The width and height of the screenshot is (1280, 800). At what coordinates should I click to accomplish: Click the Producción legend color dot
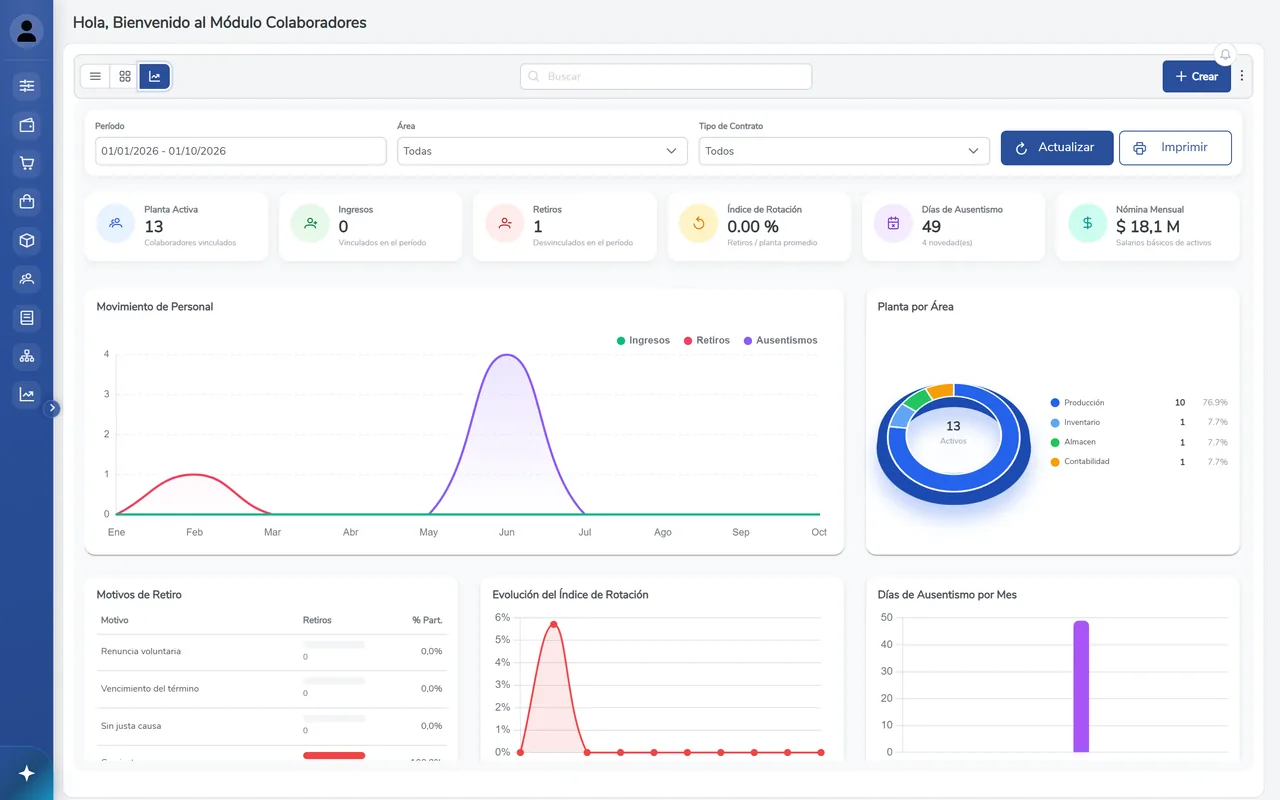pos(1055,403)
